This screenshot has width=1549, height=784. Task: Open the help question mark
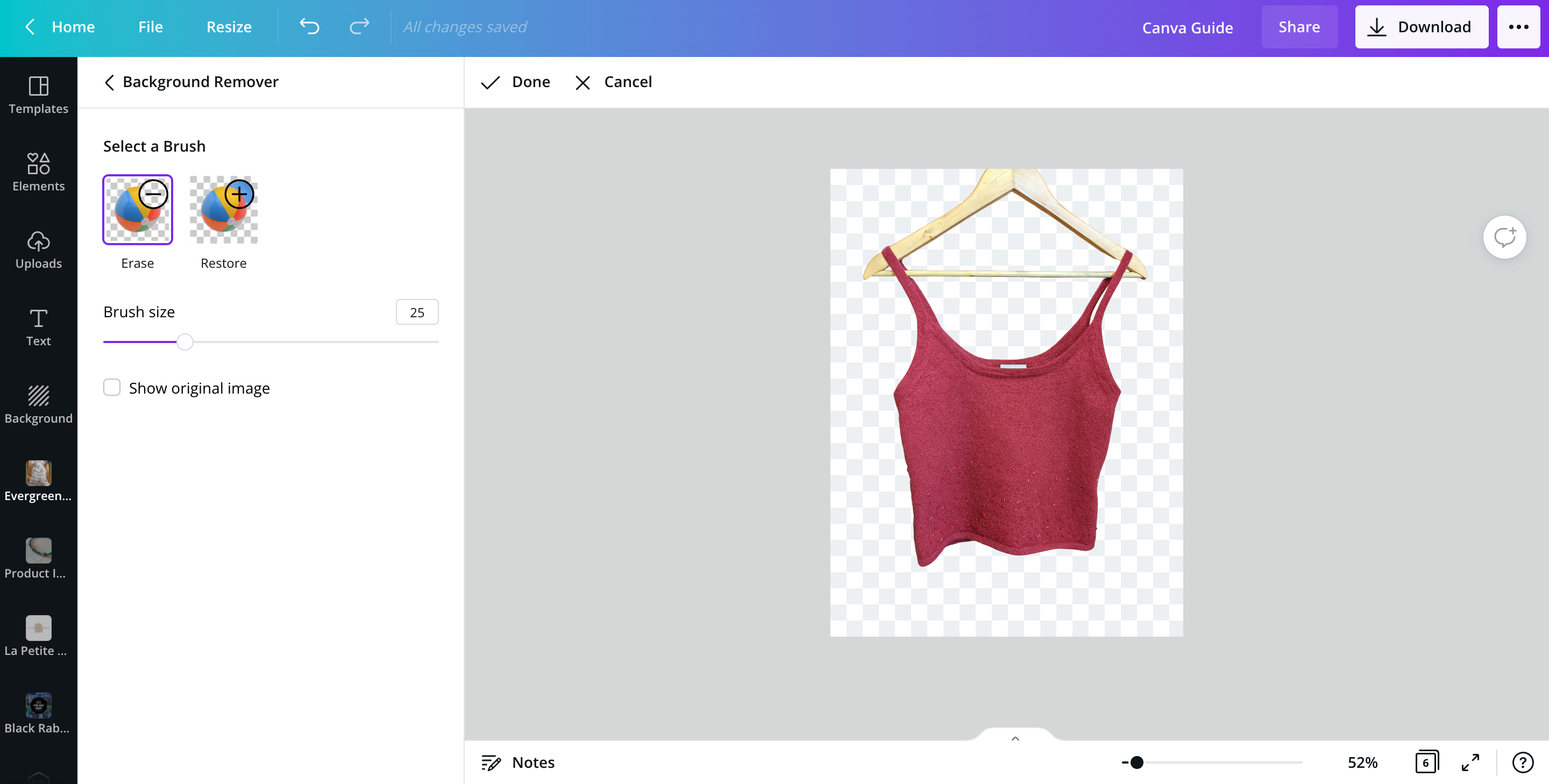[x=1523, y=762]
